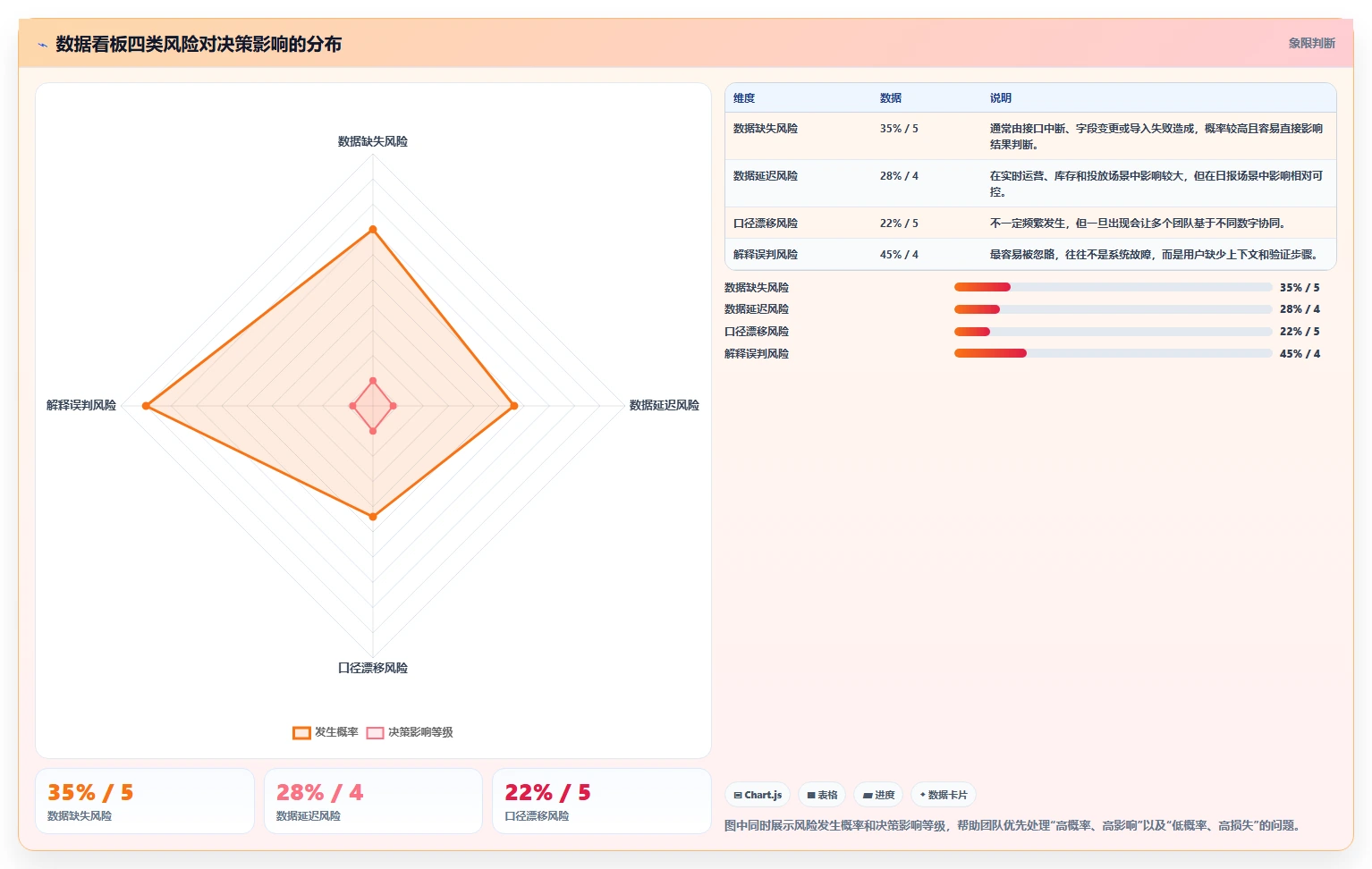
Task: Click the description beginning 不一定频繁发生
Action: [1138, 224]
